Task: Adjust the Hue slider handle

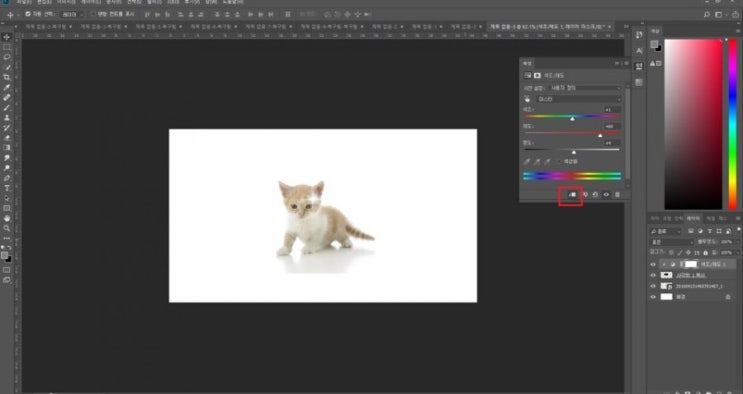Action: pos(572,119)
